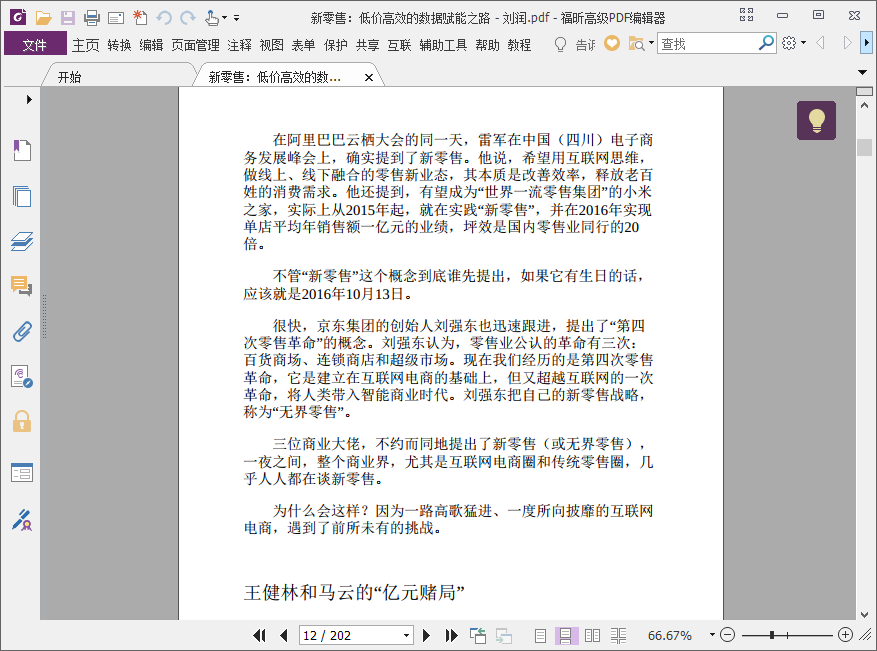Click the purple lightbulb tips button
Screen dimensions: 877x651
click(x=817, y=120)
